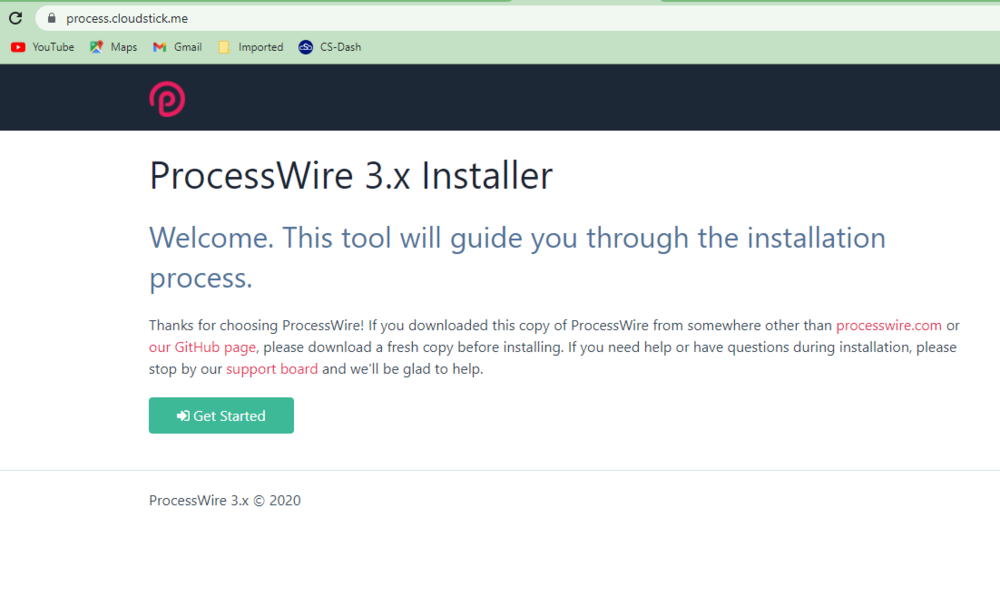The image size is (1000, 596).
Task: Open the Maps bookmark
Action: (113, 47)
